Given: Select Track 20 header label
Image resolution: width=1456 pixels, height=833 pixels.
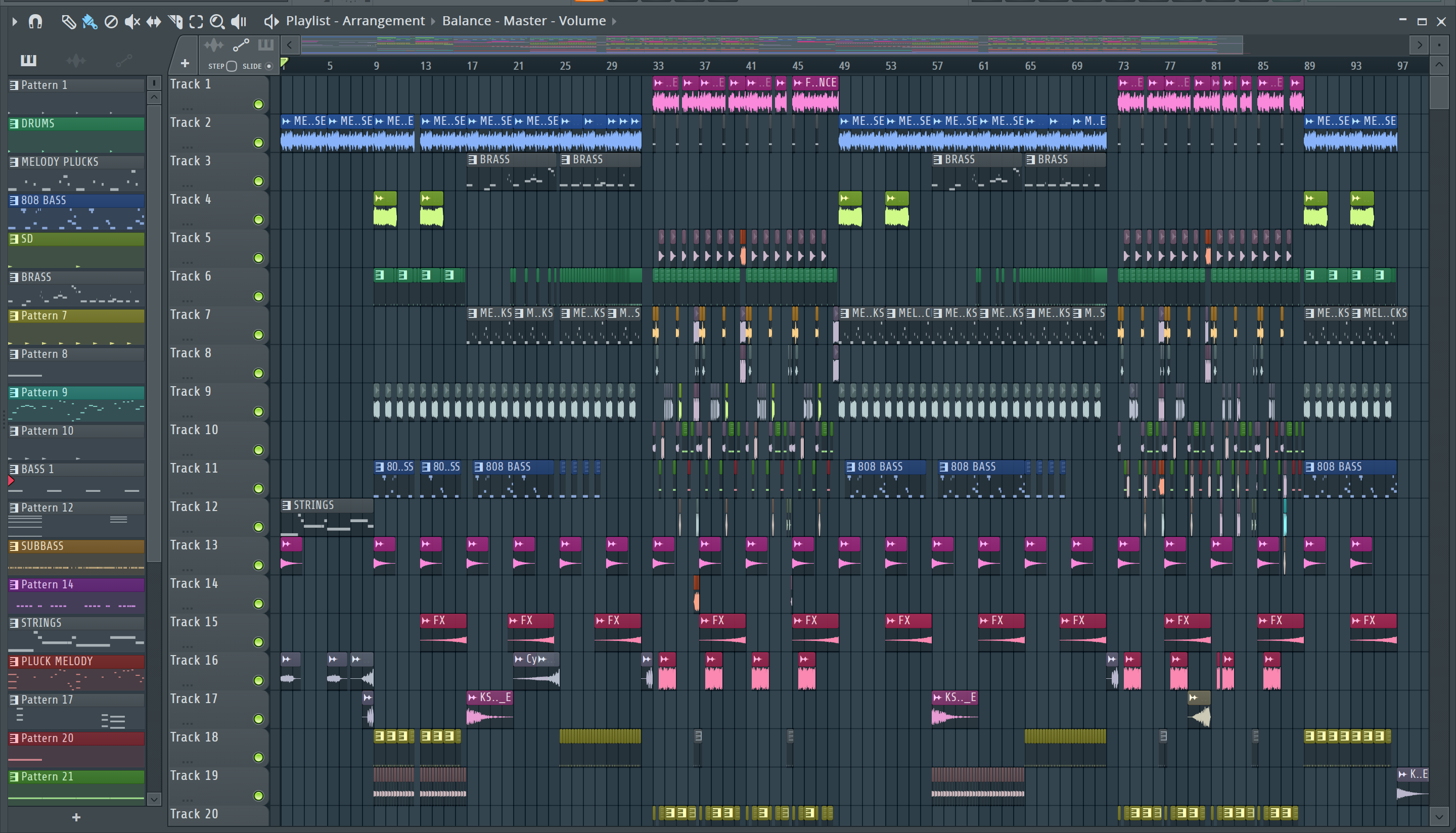Looking at the screenshot, I should click(194, 814).
